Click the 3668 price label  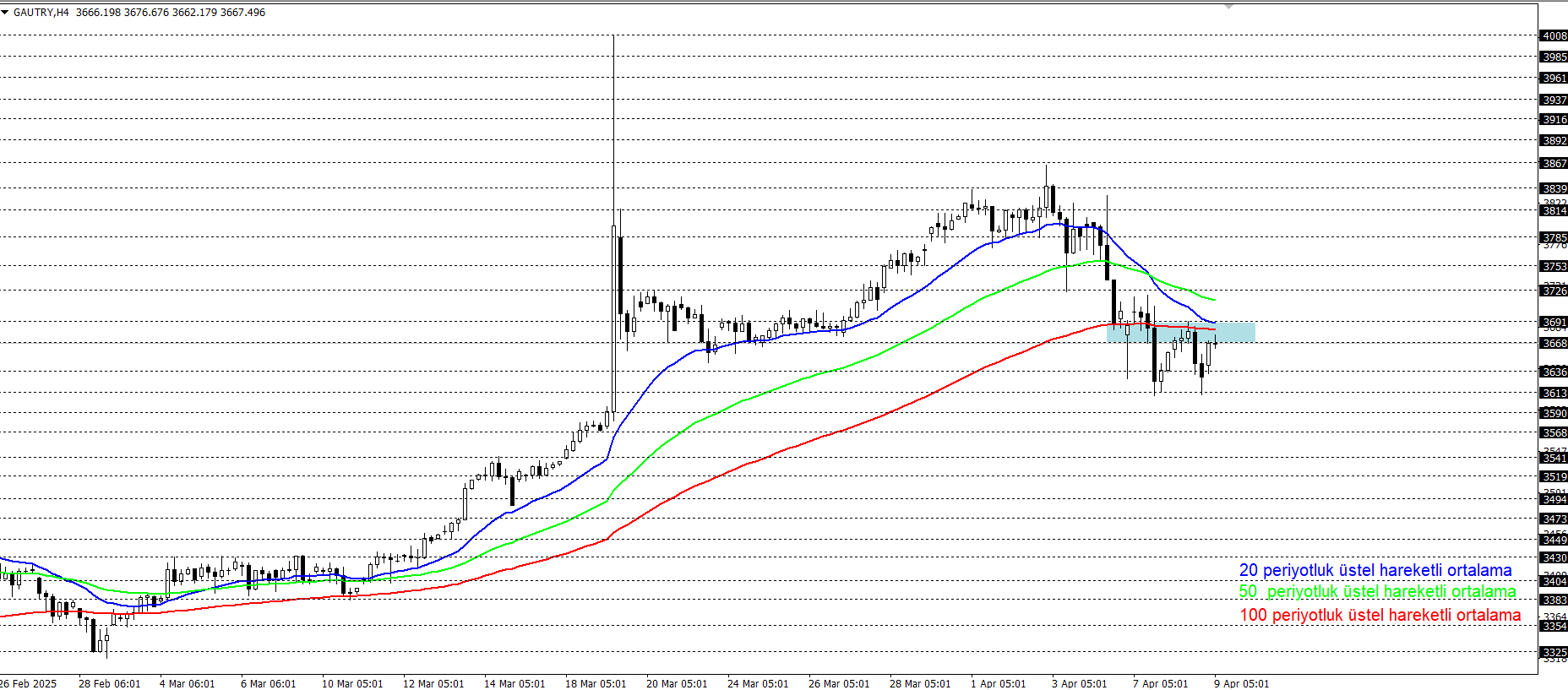coord(1554,343)
